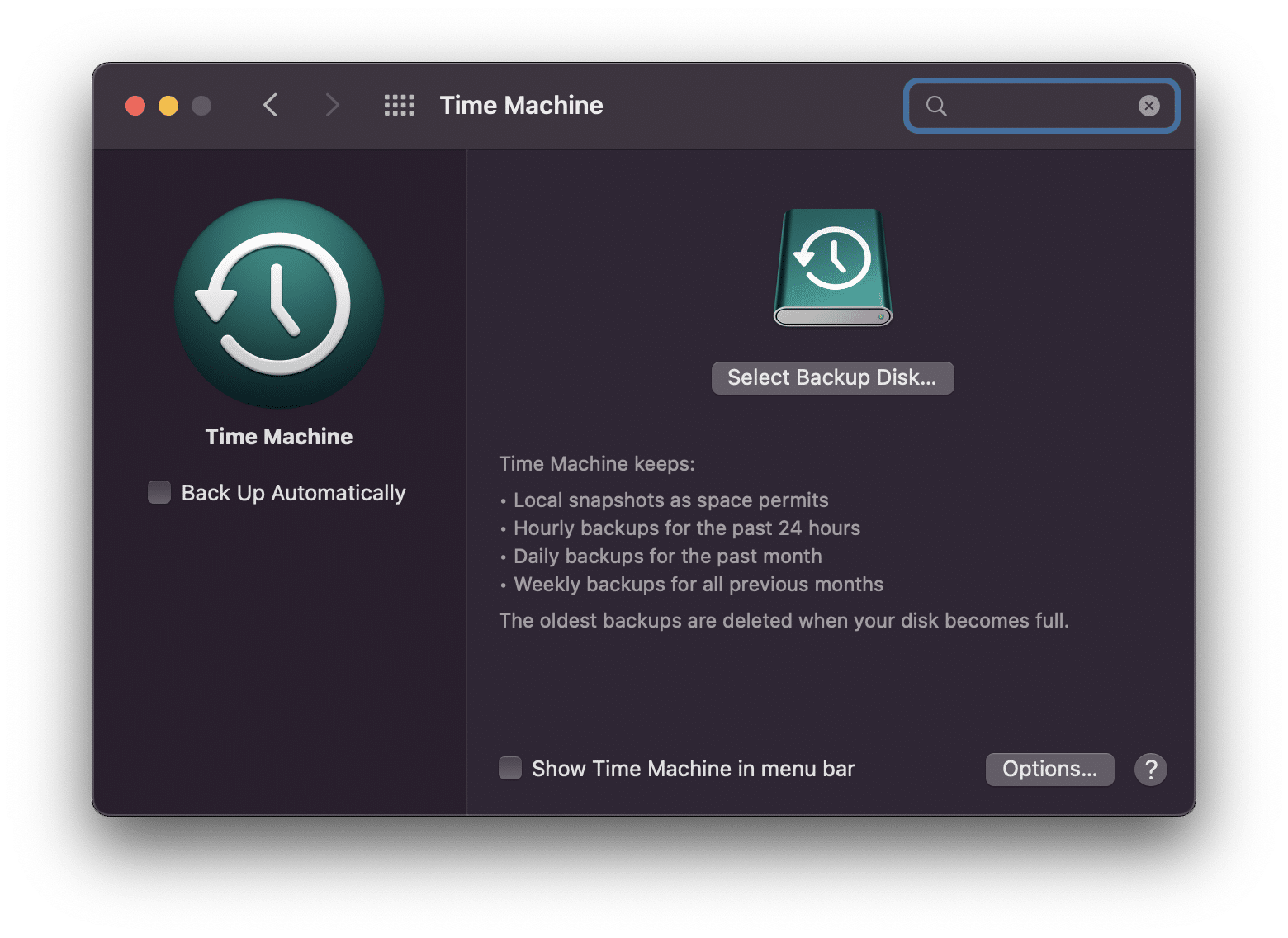The image size is (1288, 938).
Task: Open the show-all preferences grid icon
Action: [399, 105]
